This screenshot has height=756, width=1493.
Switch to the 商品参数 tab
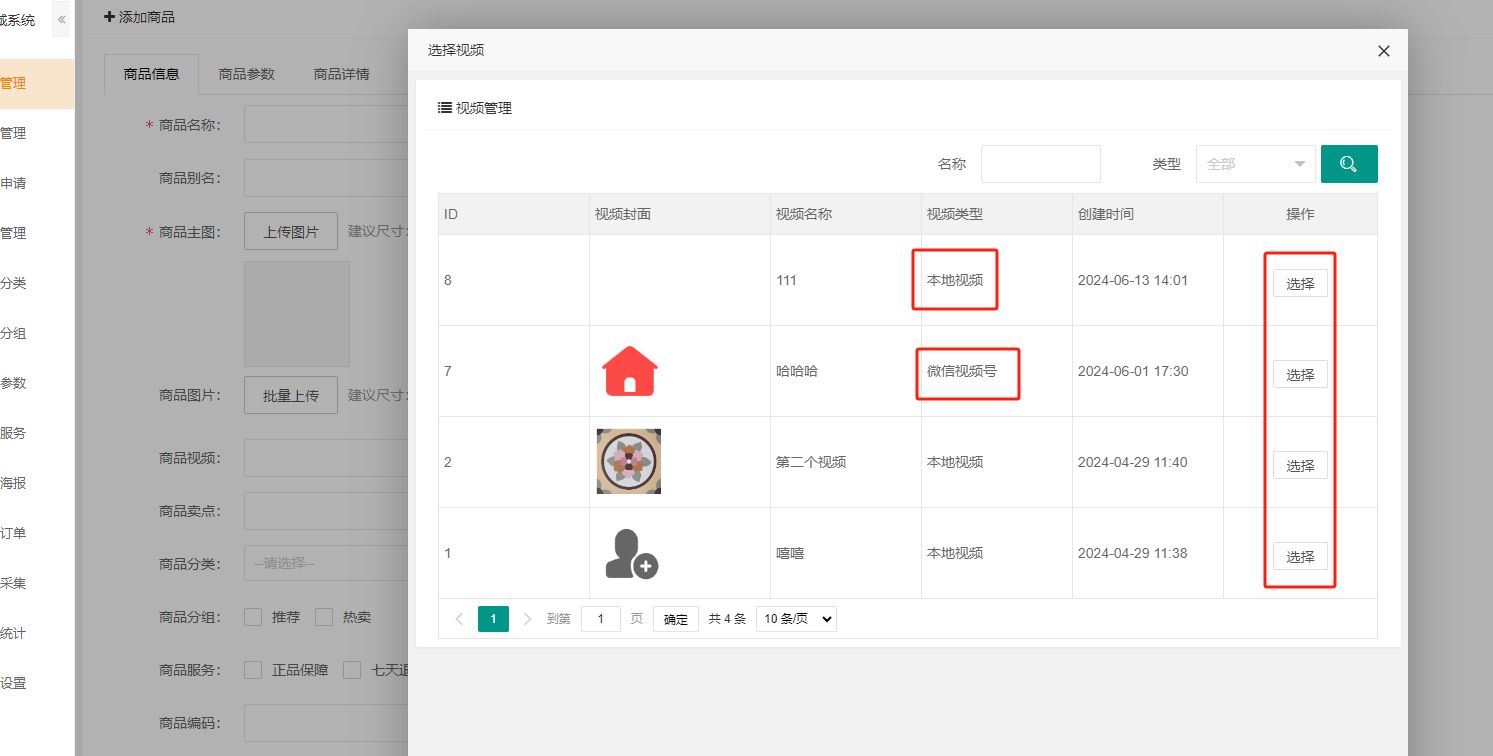pos(246,74)
